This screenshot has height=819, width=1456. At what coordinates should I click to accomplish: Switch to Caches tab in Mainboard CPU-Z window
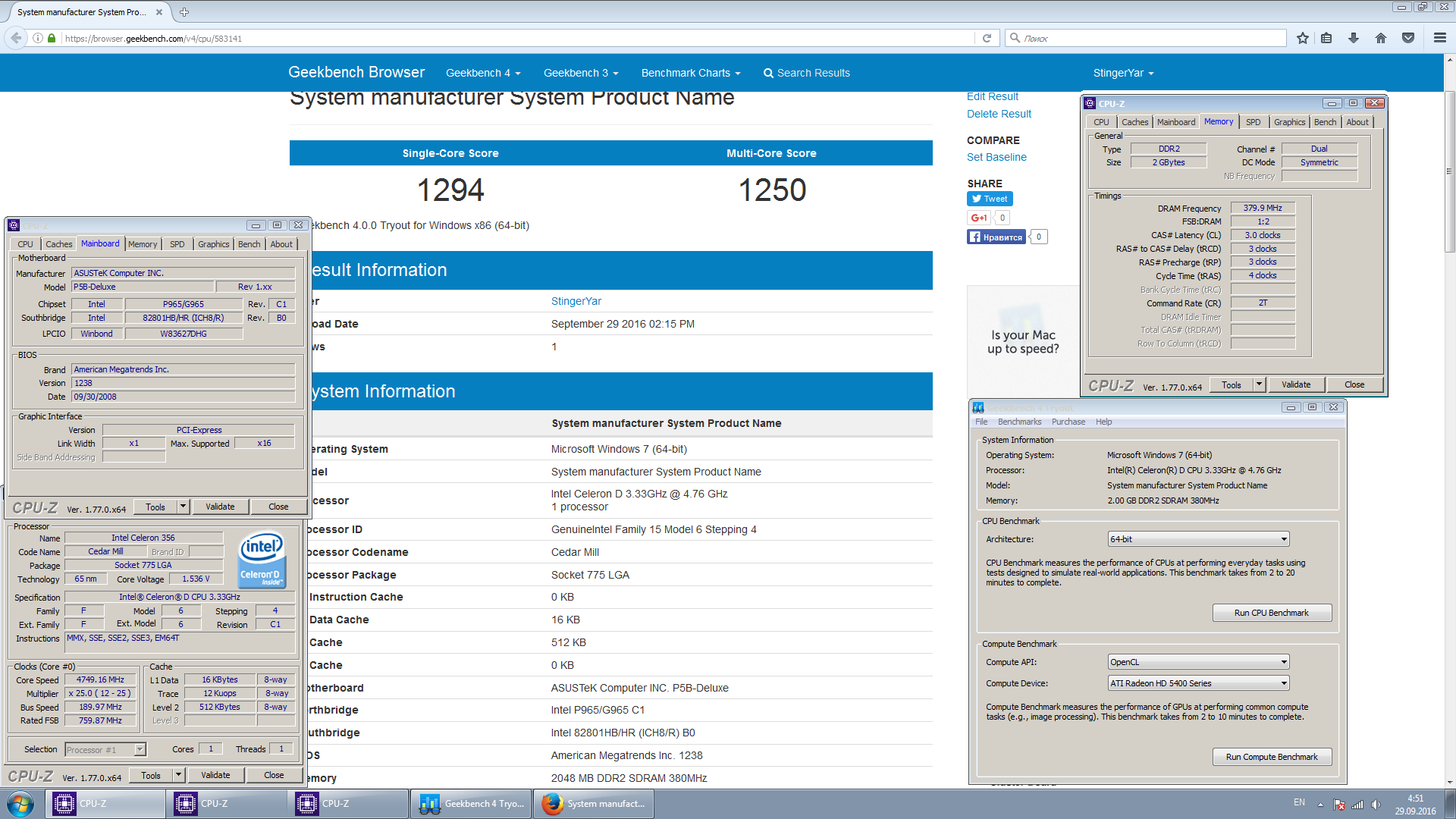click(x=58, y=244)
